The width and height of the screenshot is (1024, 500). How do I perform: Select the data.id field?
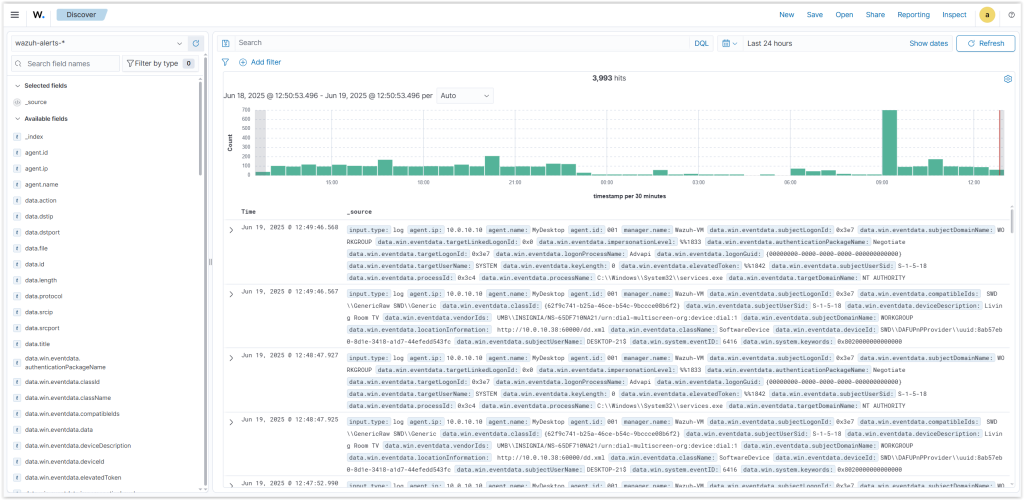pos(33,264)
